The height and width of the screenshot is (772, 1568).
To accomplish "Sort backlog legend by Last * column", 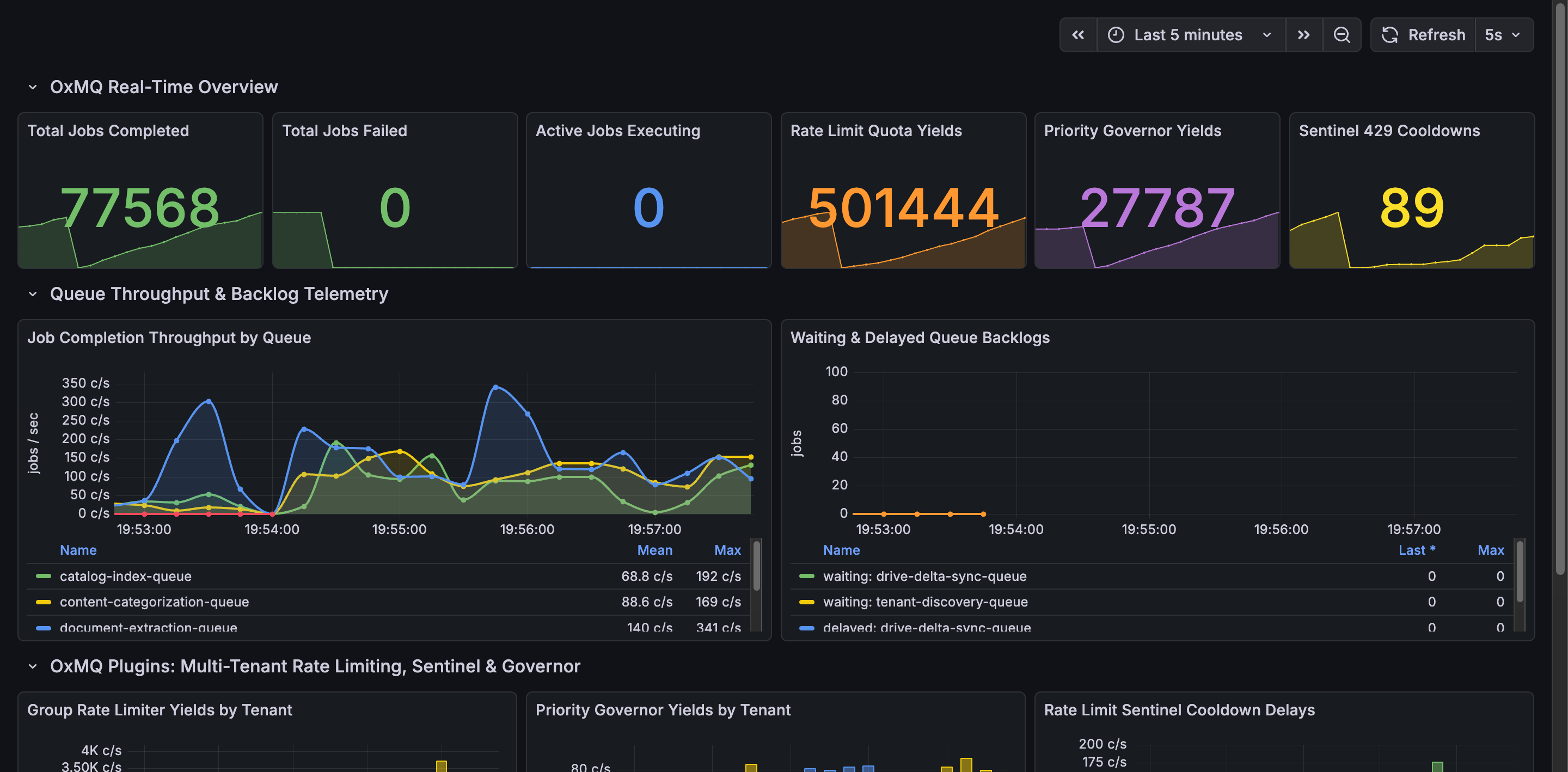I will click(1417, 550).
